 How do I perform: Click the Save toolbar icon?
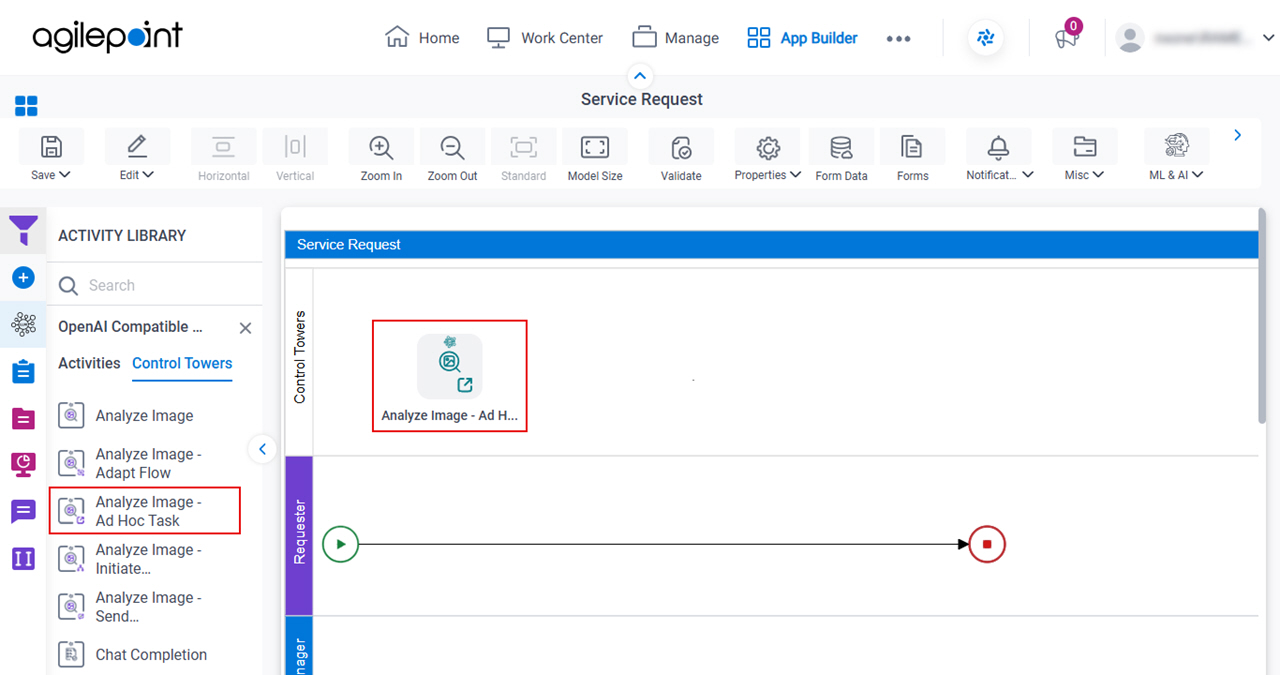click(x=51, y=147)
